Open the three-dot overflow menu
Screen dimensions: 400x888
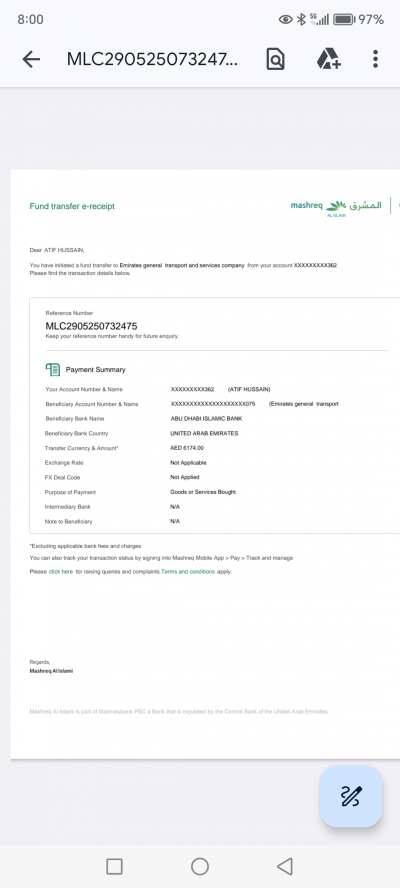(375, 59)
